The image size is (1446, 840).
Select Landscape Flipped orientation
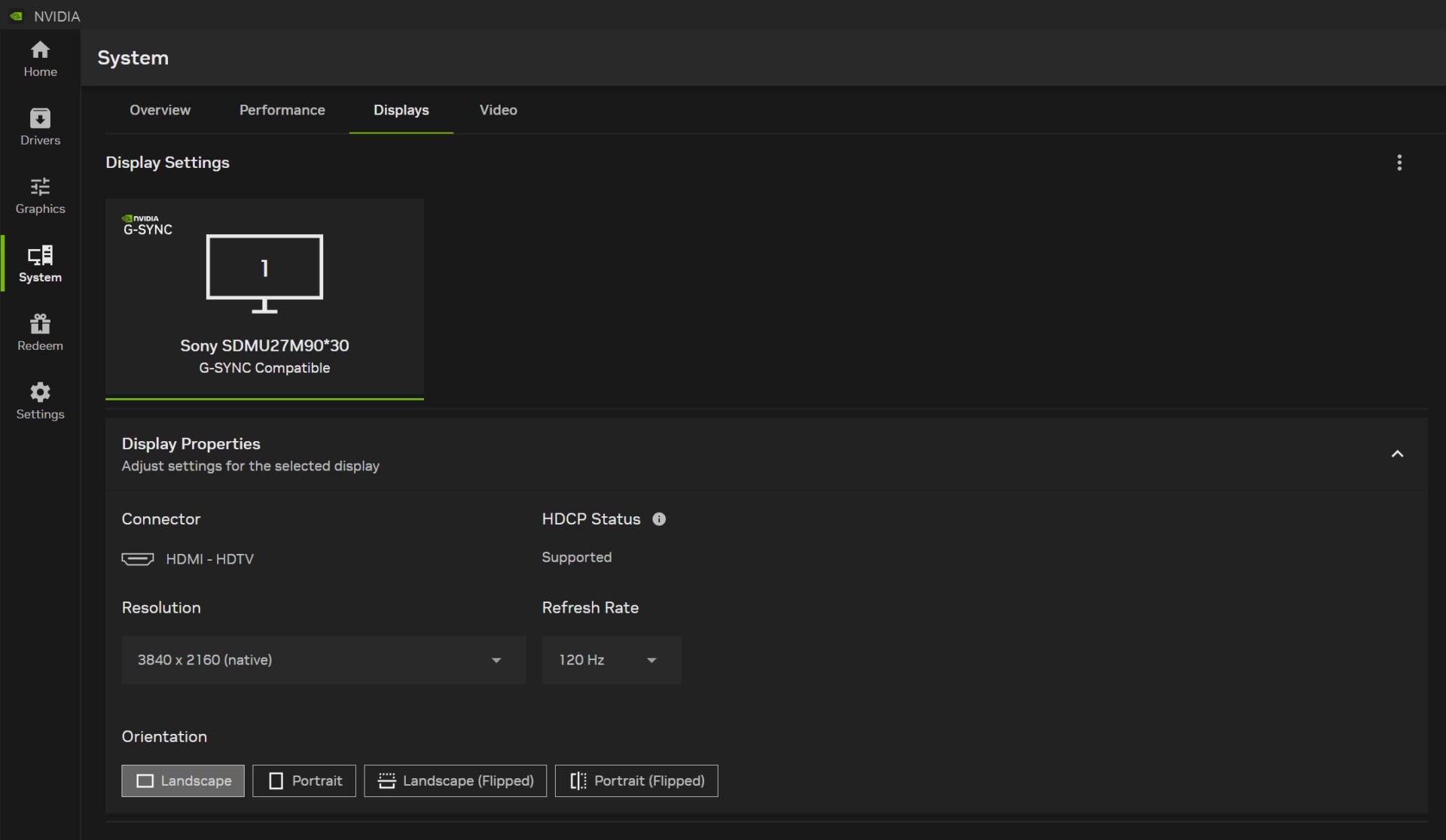coord(454,780)
